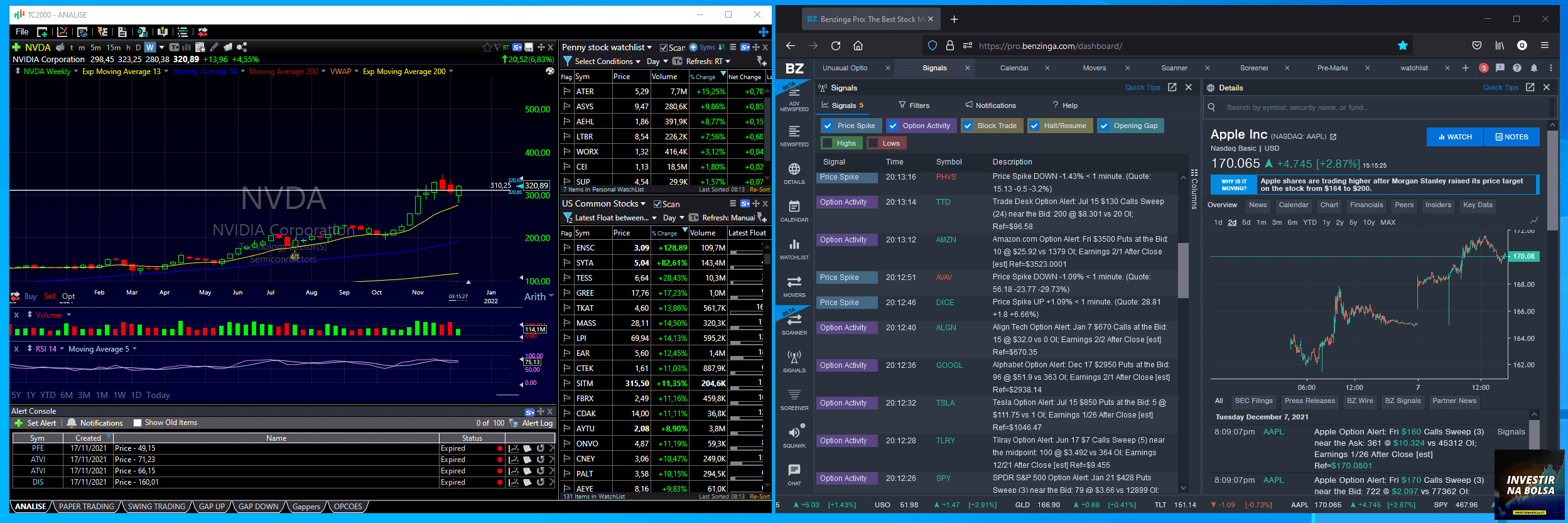Click Set Alert in Alert Console
This screenshot has height=523, width=1568.
point(36,423)
